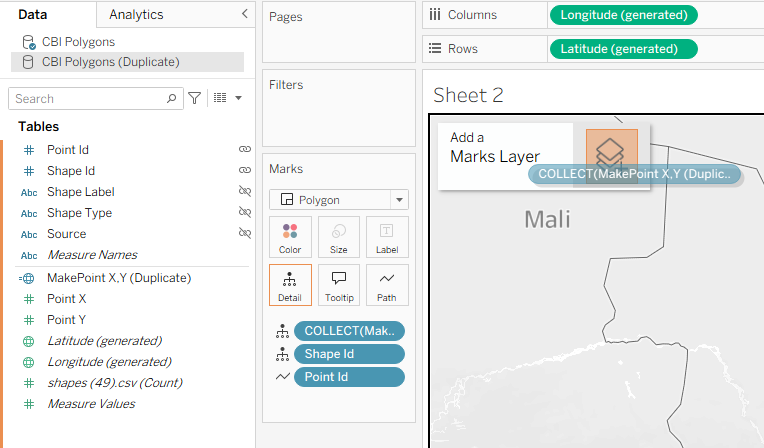
Task: Select the Measure Names field
Action: [92, 254]
